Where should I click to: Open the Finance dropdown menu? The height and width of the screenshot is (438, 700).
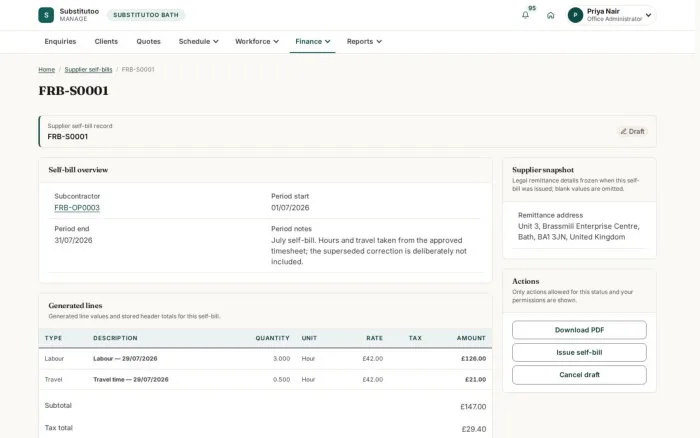coord(312,42)
